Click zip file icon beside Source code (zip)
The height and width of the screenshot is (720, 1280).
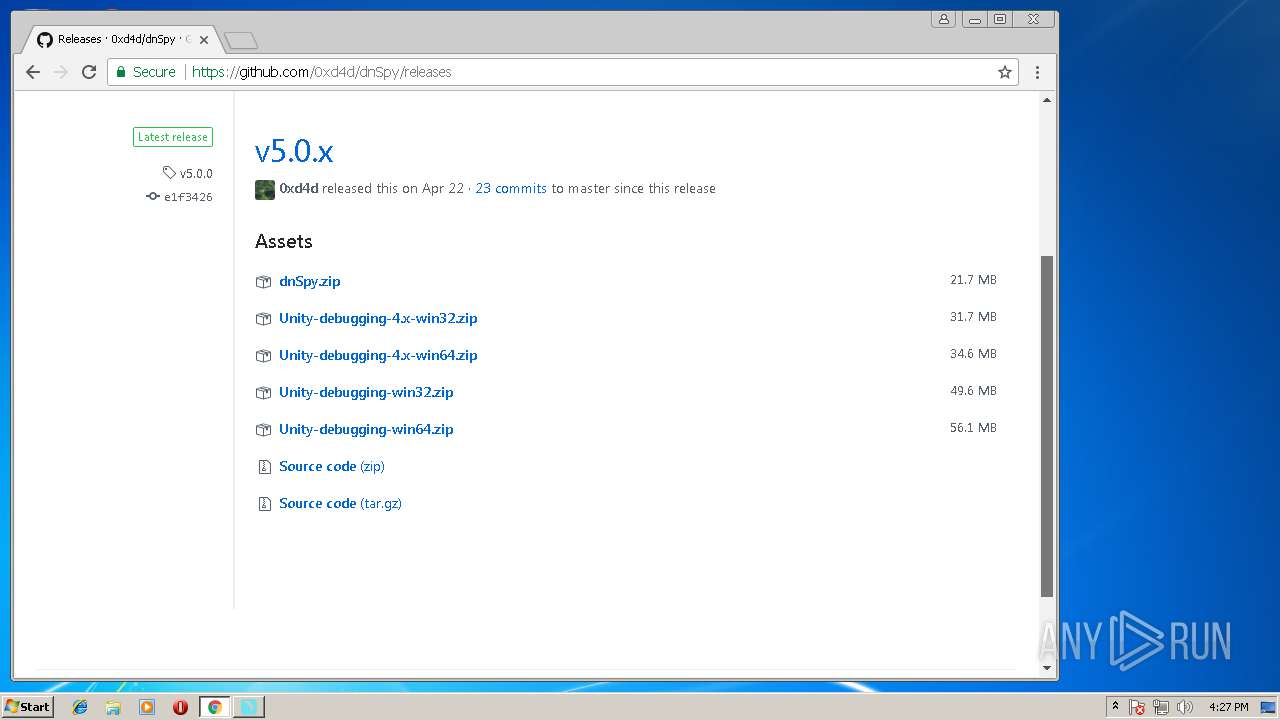[x=264, y=467]
